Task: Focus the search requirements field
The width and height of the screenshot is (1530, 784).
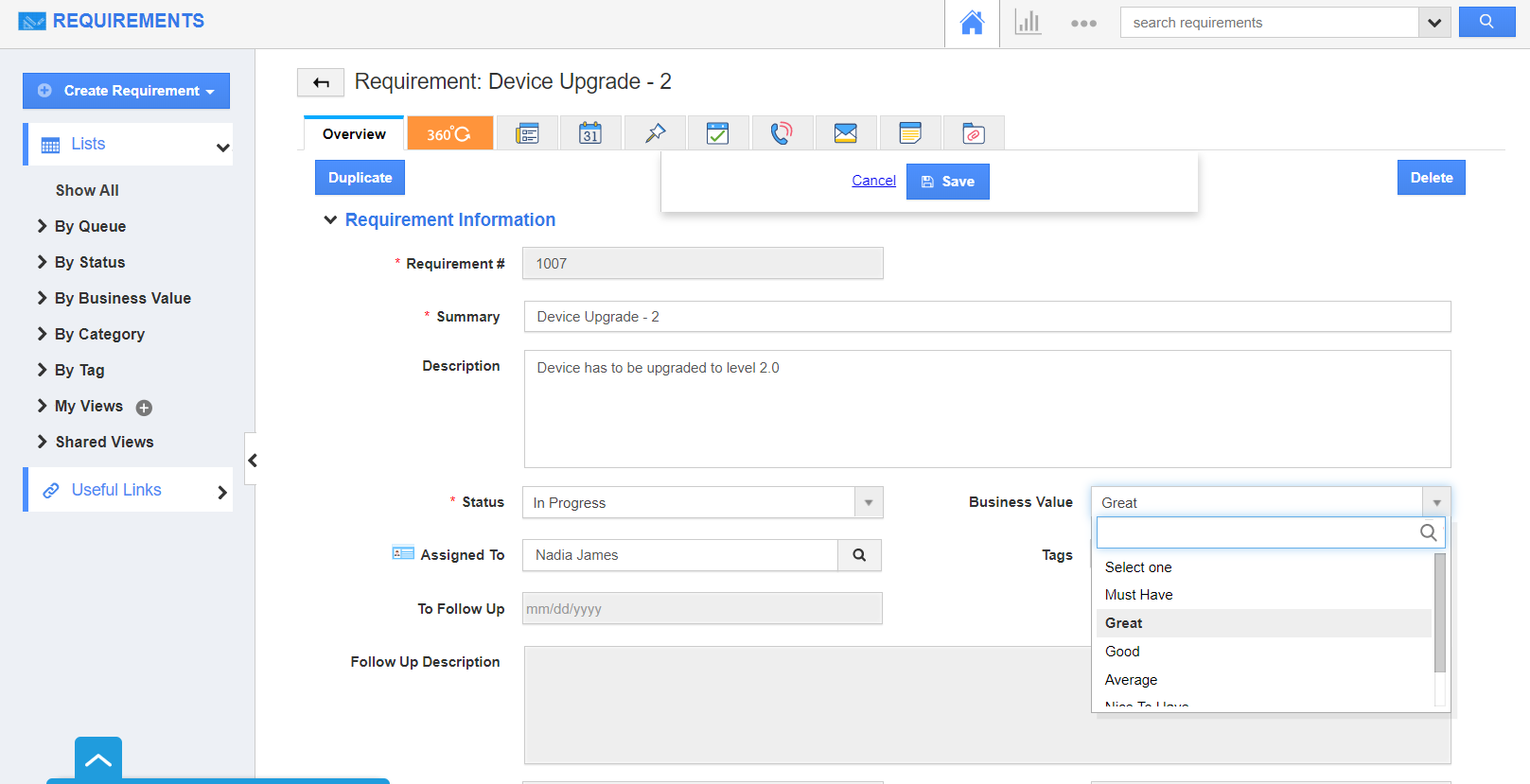Action: click(x=1269, y=23)
